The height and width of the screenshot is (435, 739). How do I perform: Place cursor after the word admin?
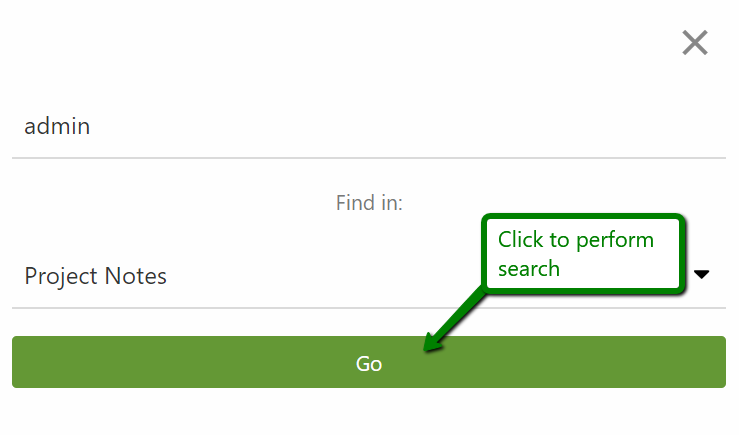(92, 127)
